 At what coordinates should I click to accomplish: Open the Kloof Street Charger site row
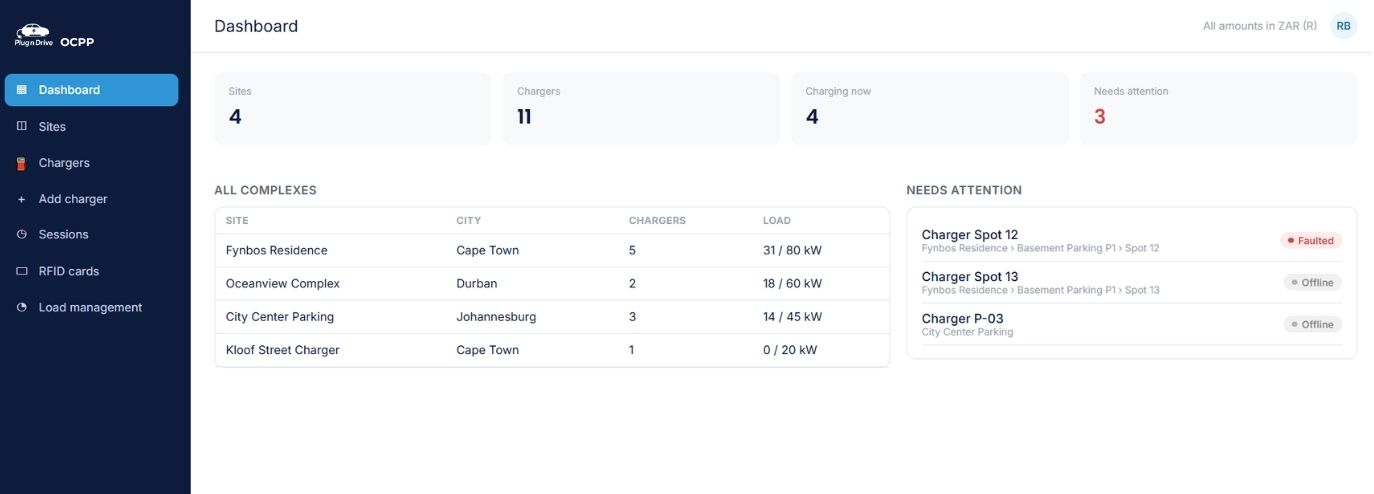(552, 350)
